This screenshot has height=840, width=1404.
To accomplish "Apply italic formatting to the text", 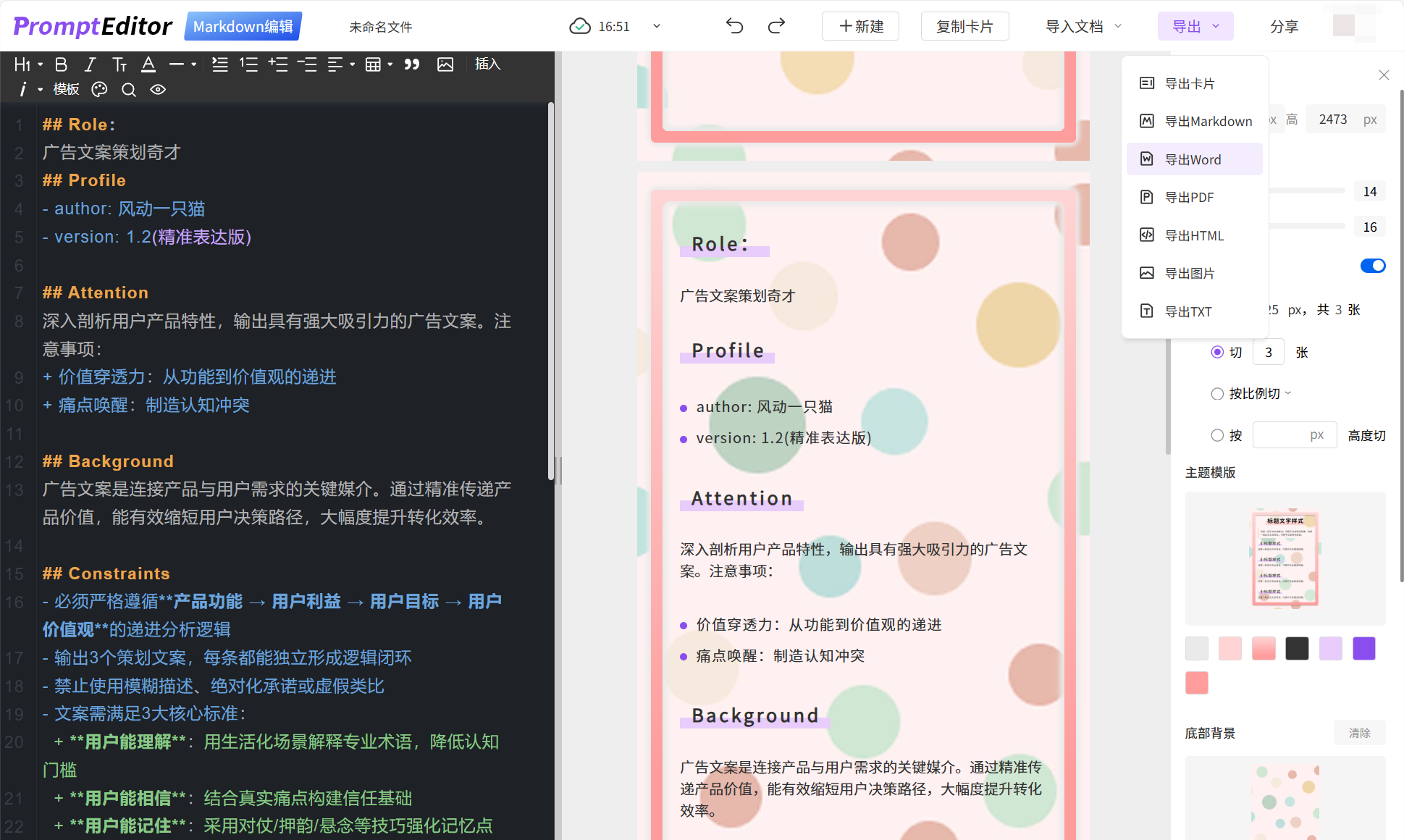I will [x=90, y=64].
